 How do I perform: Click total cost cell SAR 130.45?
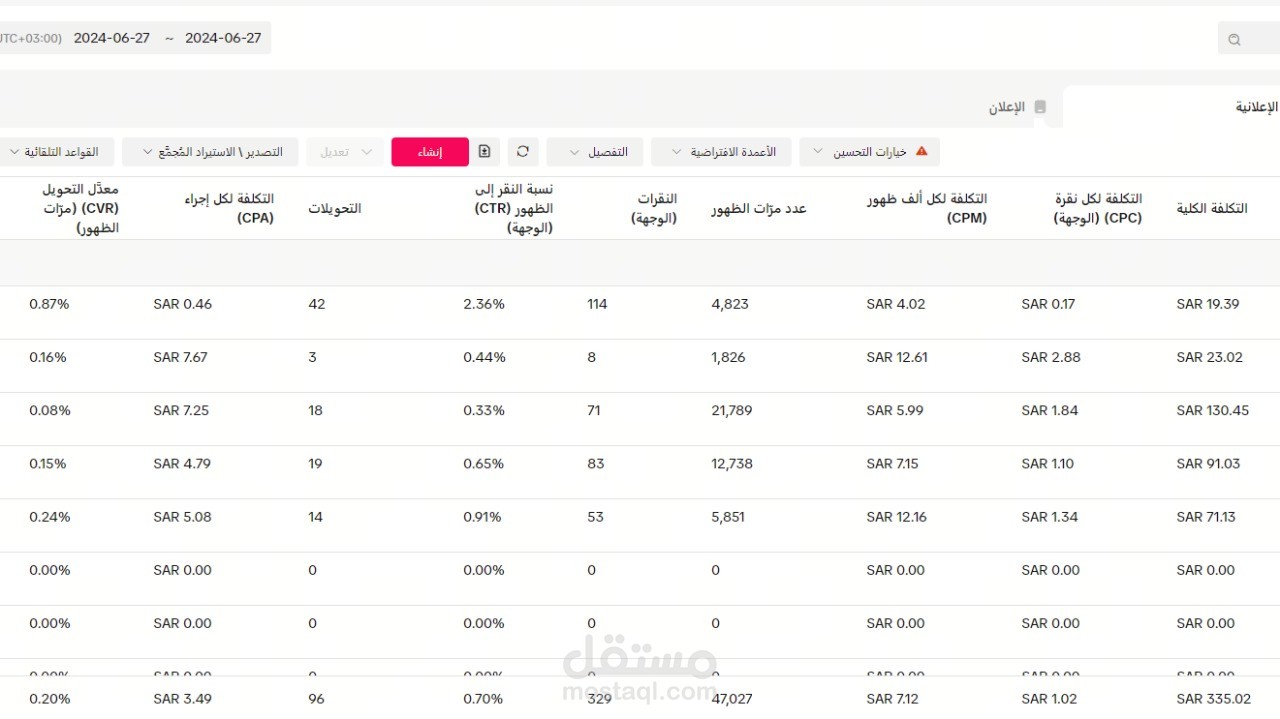1213,410
